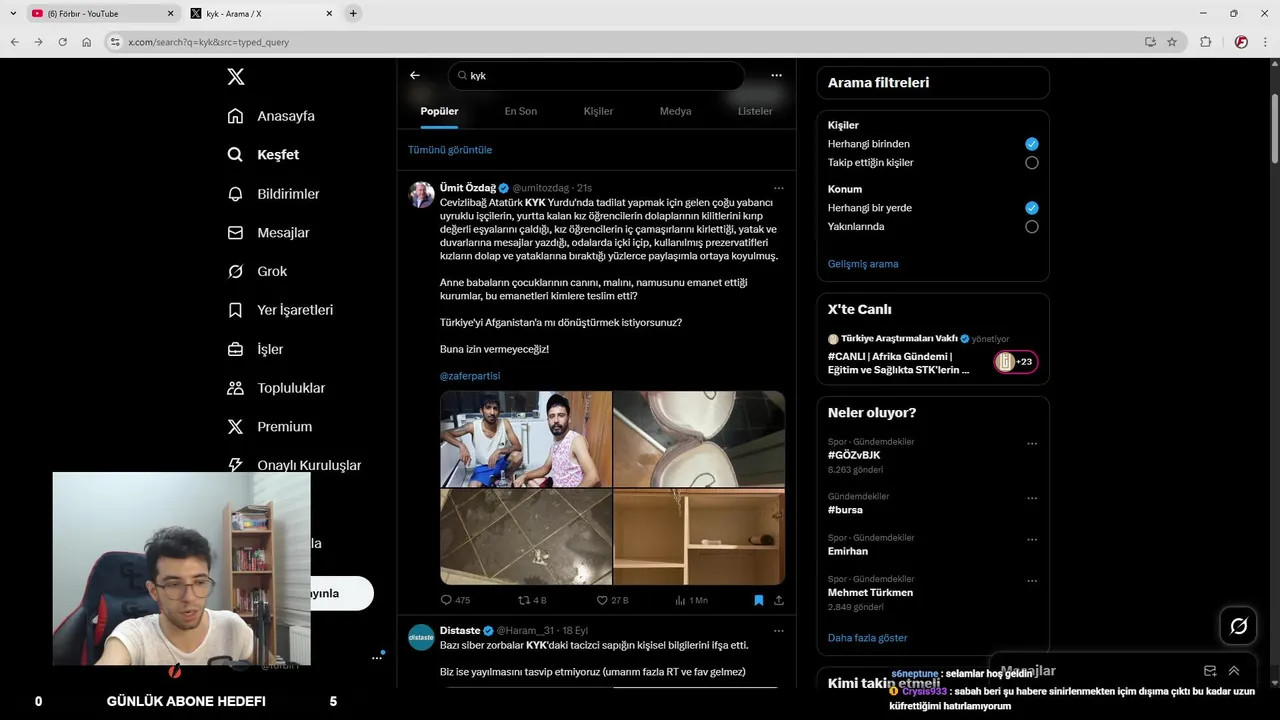Open Distaste profile avatar

click(422, 637)
